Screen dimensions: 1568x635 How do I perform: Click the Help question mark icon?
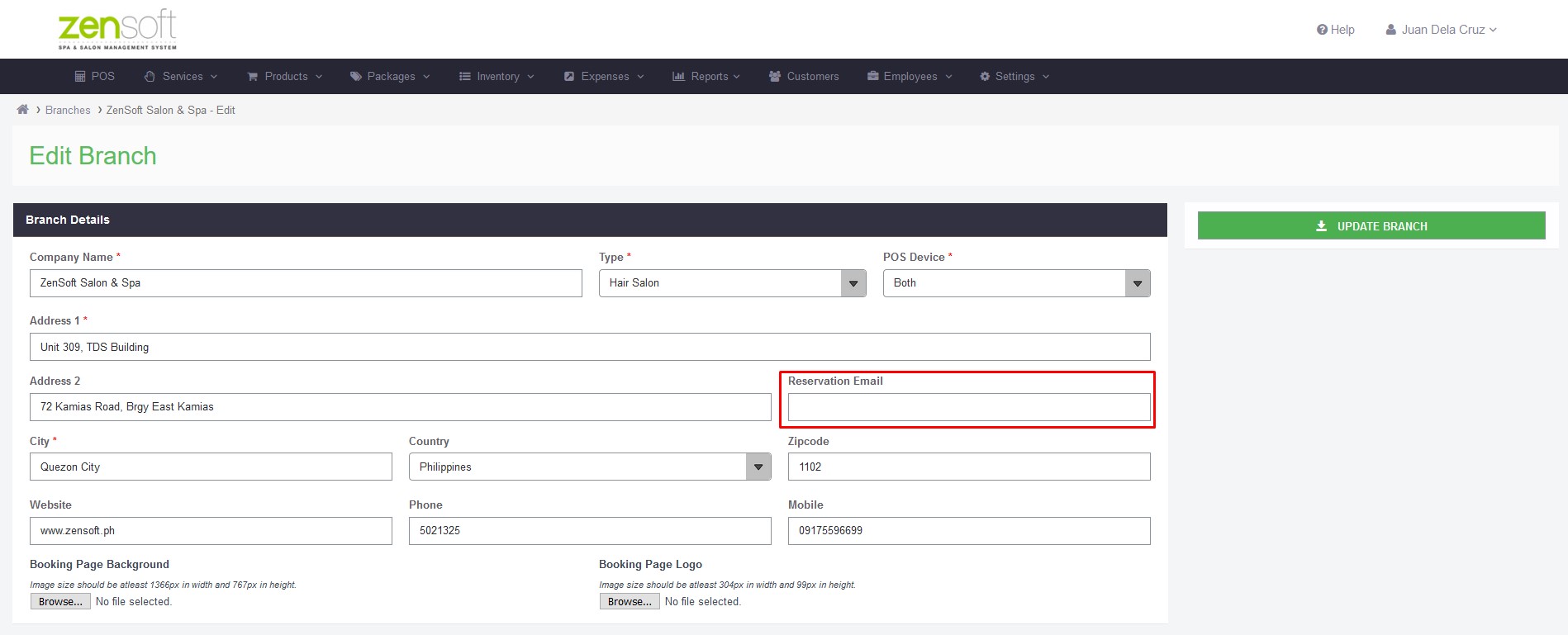[x=1322, y=30]
